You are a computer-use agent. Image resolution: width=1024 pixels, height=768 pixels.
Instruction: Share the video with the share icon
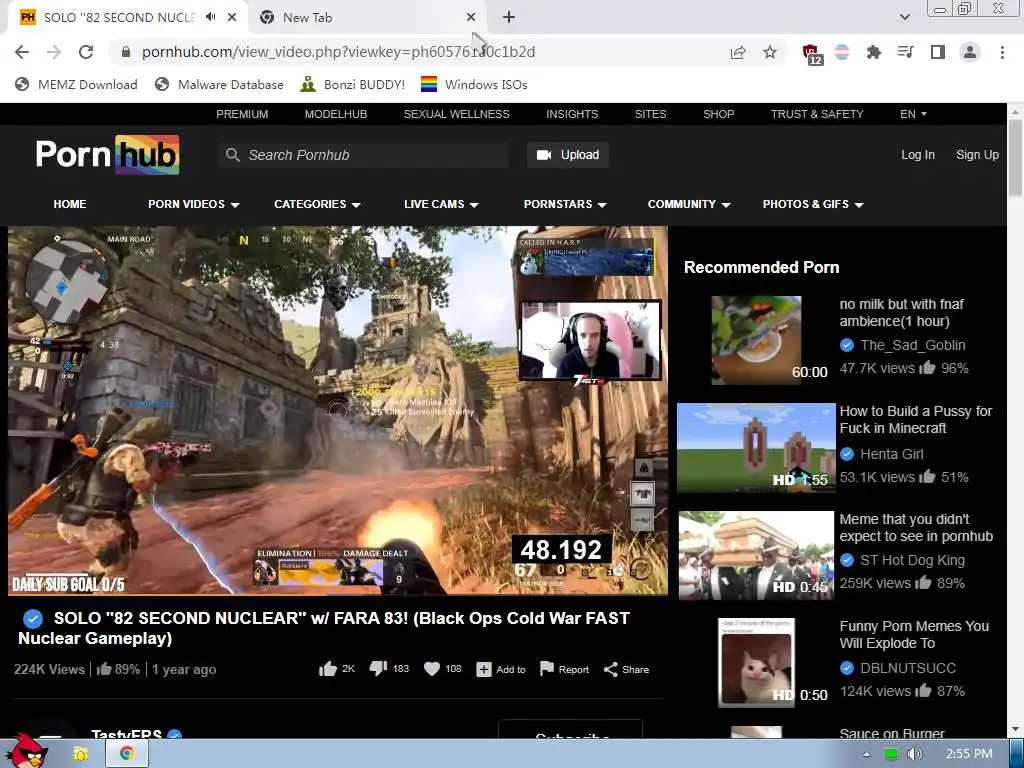coord(611,669)
